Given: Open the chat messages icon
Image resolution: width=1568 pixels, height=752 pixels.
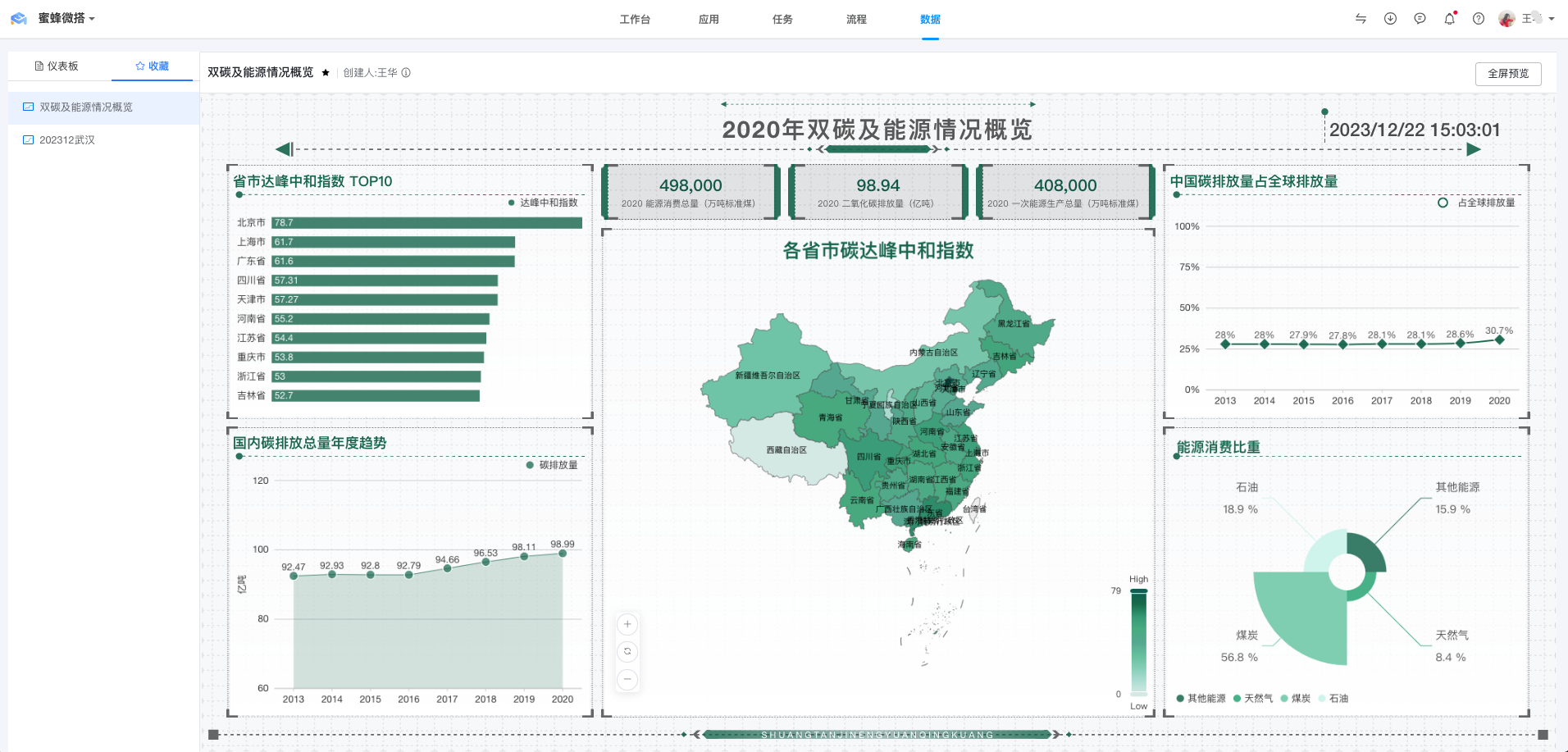Looking at the screenshot, I should (1420, 19).
